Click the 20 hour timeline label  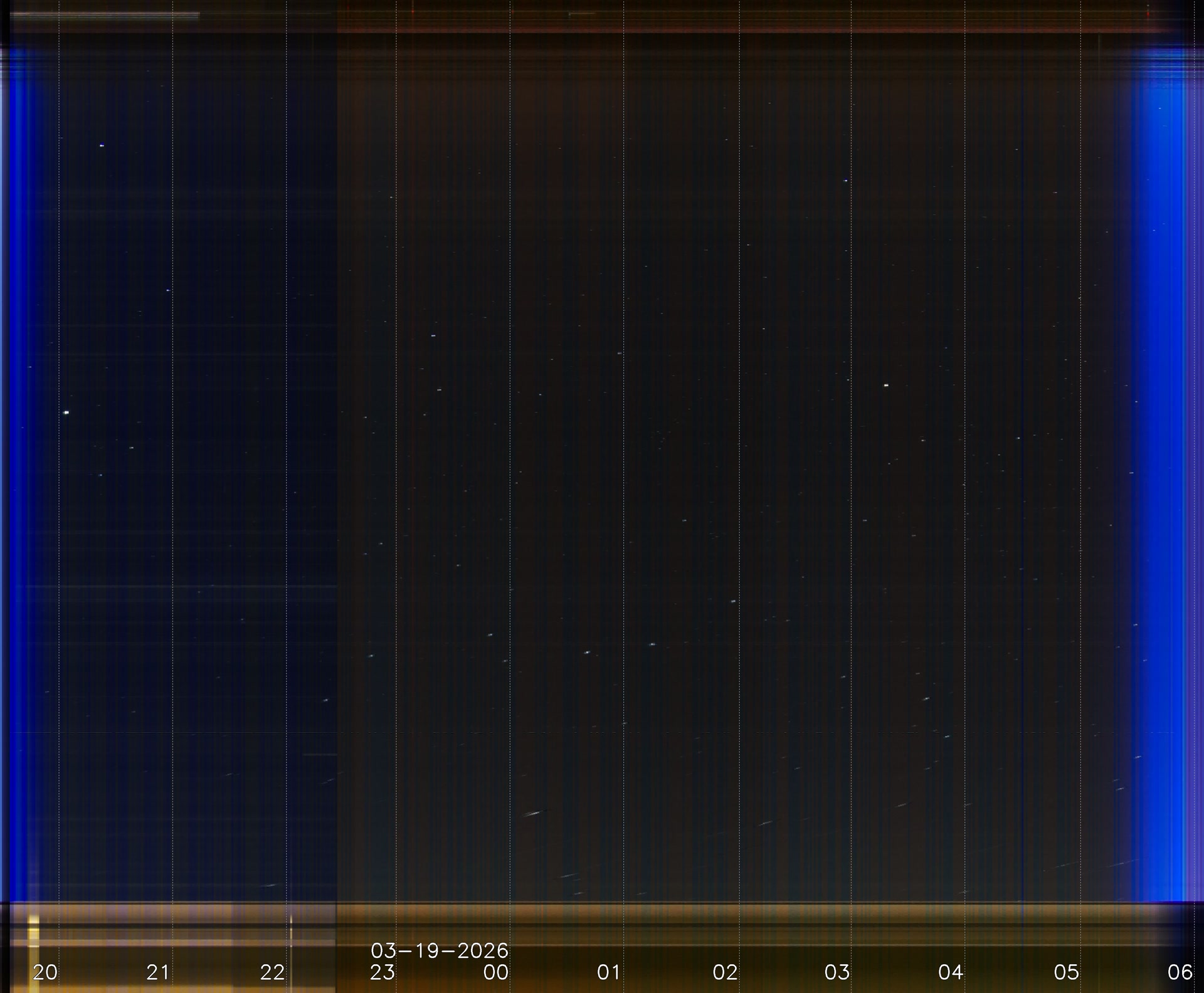(x=45, y=972)
